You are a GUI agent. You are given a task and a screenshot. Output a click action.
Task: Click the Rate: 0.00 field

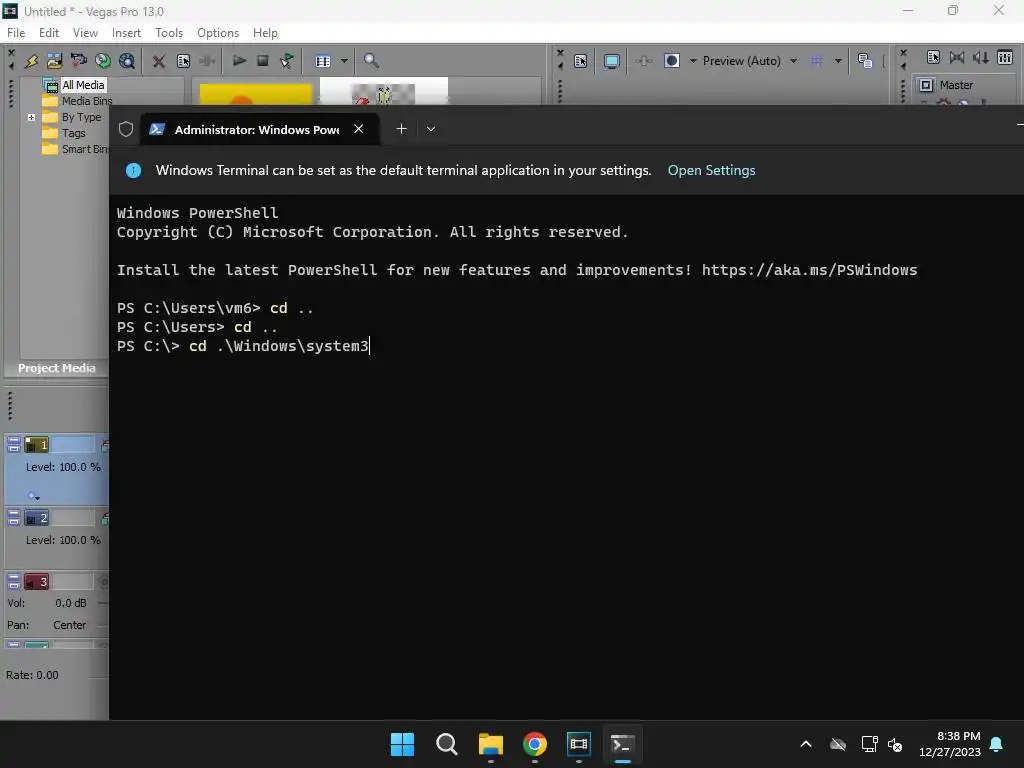tap(32, 675)
